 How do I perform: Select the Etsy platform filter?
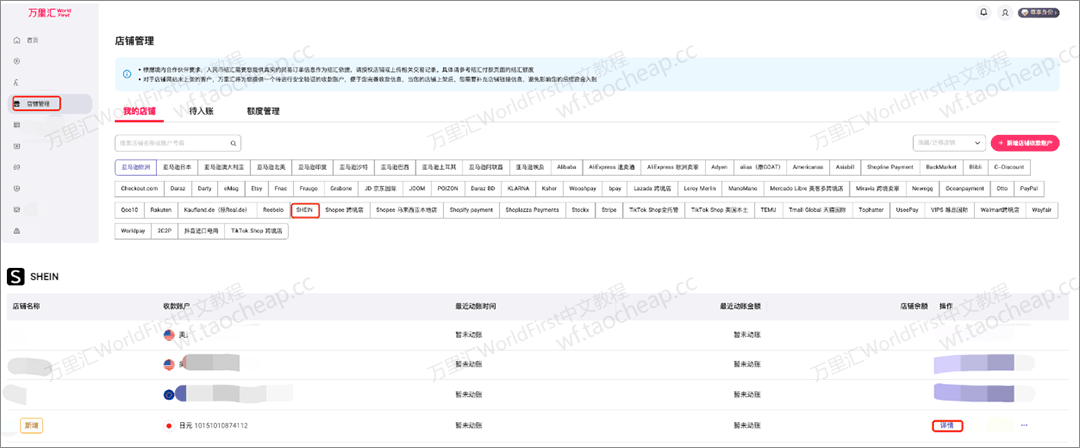point(256,188)
